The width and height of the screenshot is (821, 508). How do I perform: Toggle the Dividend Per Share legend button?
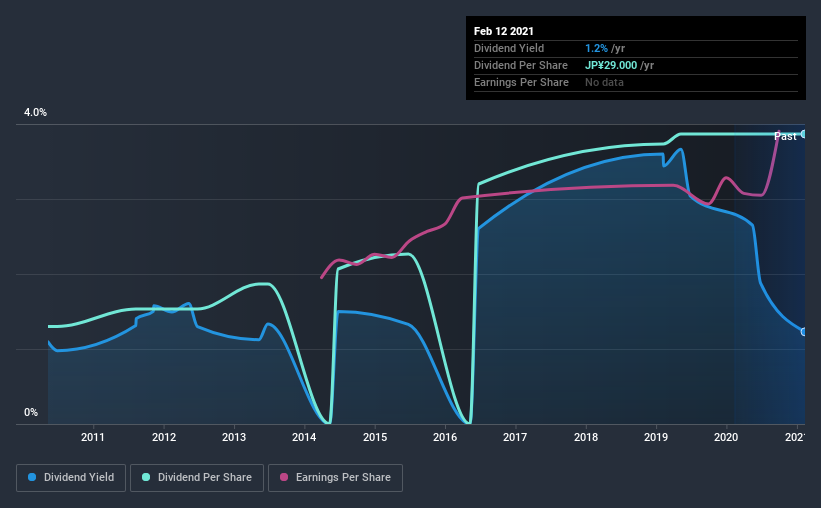pyautogui.click(x=197, y=478)
